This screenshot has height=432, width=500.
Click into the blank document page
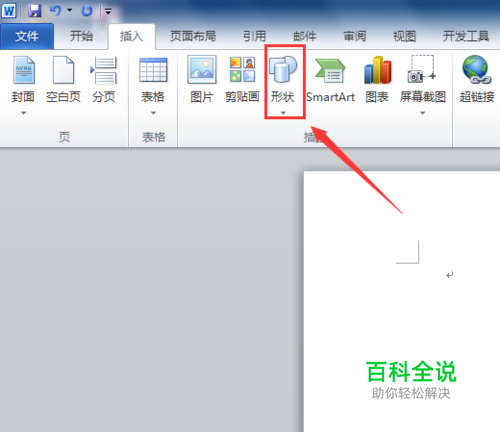coord(402,301)
